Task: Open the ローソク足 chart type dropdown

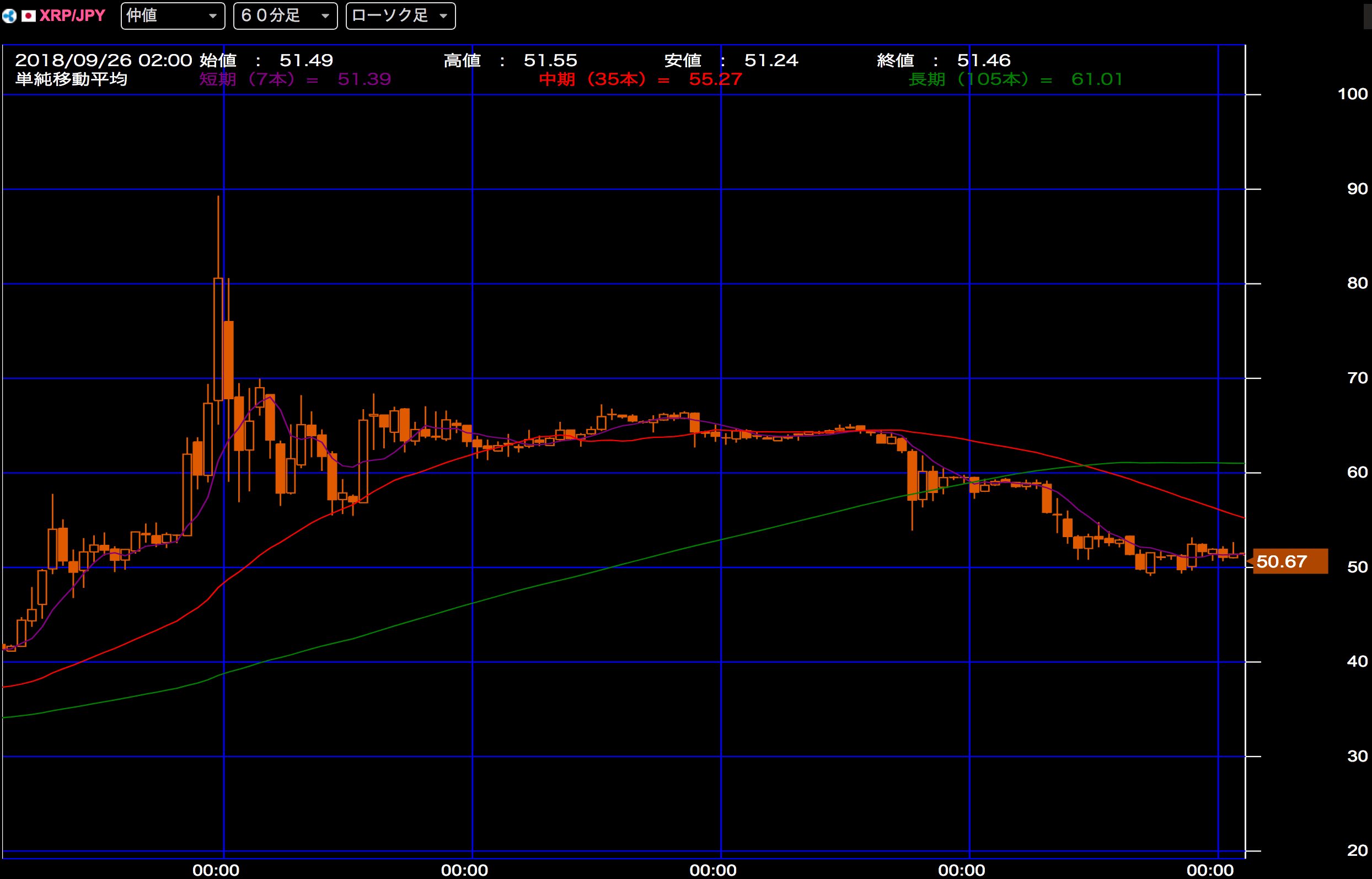Action: pos(401,16)
